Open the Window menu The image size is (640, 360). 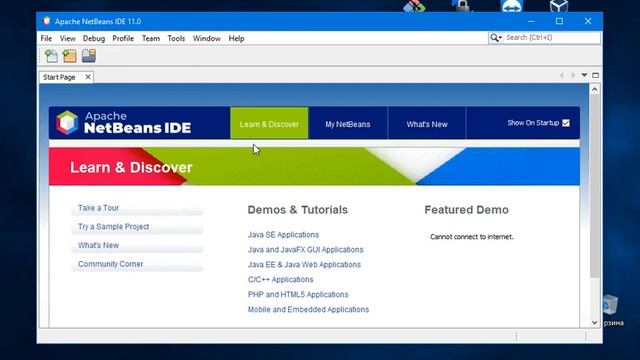tap(207, 38)
